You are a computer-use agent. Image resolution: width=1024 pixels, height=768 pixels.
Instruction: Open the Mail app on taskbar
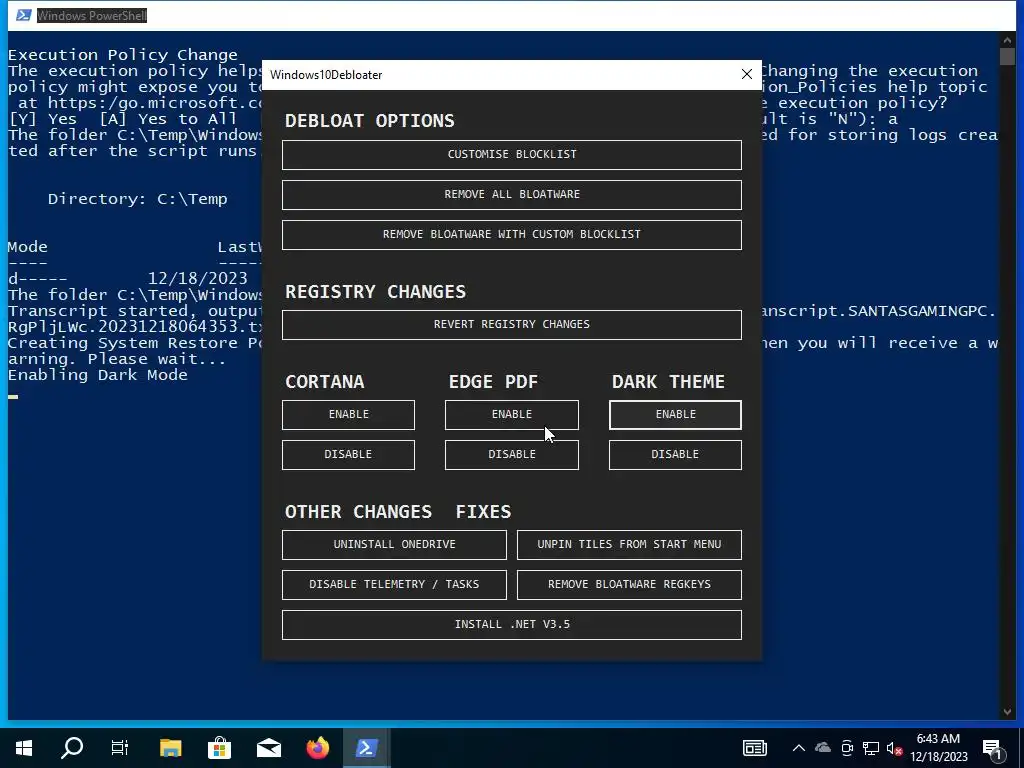tap(268, 748)
